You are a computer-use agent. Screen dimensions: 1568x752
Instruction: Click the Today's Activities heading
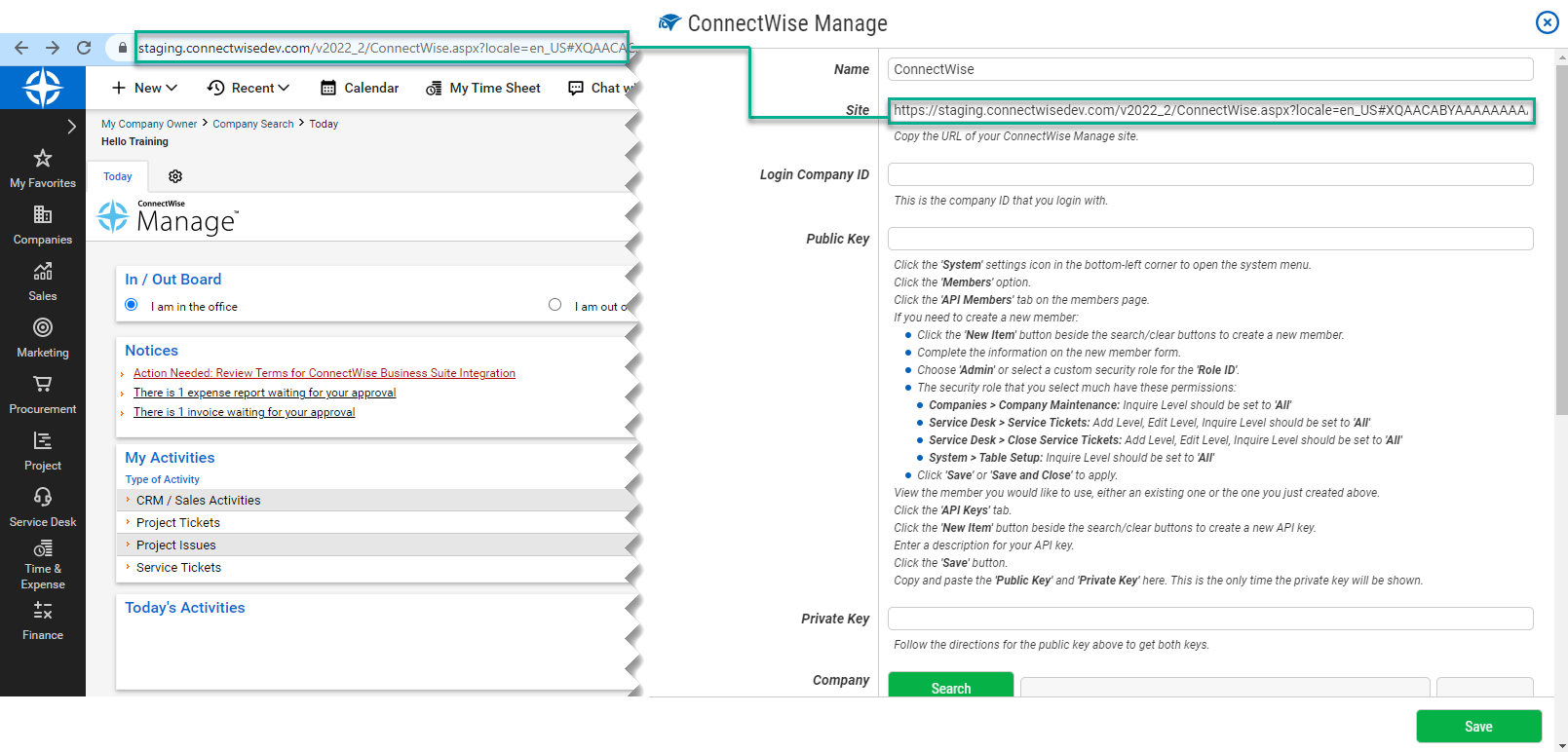[185, 608]
